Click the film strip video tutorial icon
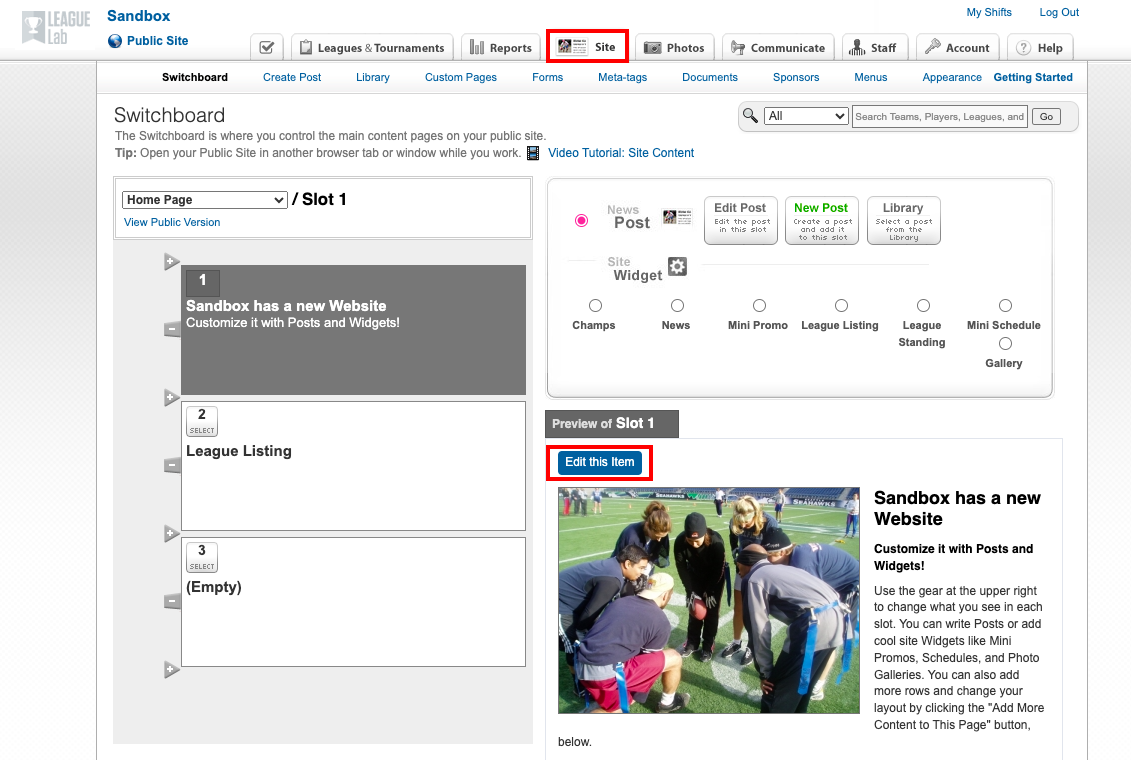The image size is (1131, 760). [x=533, y=153]
